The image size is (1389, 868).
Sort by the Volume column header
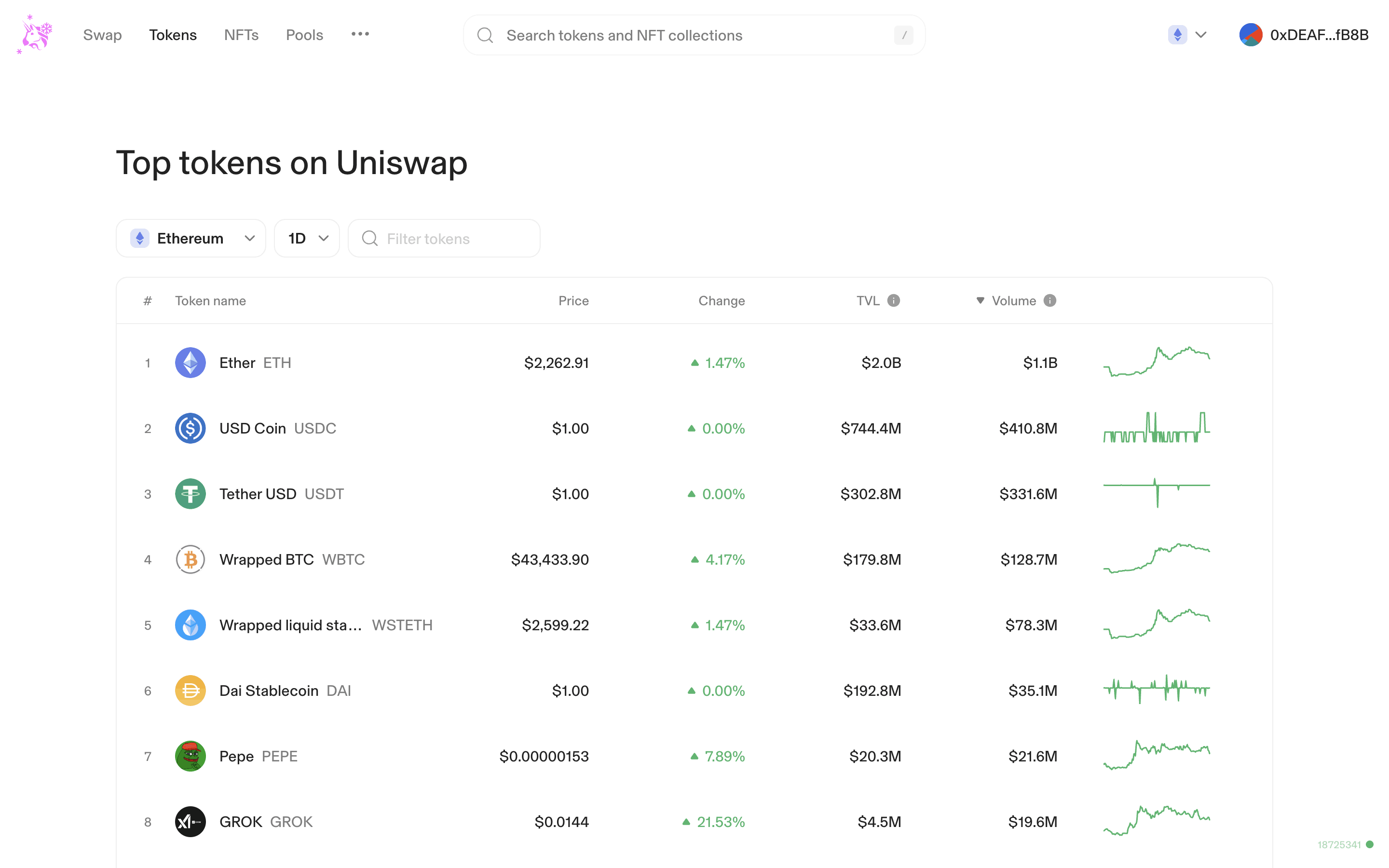pyautogui.click(x=1014, y=301)
